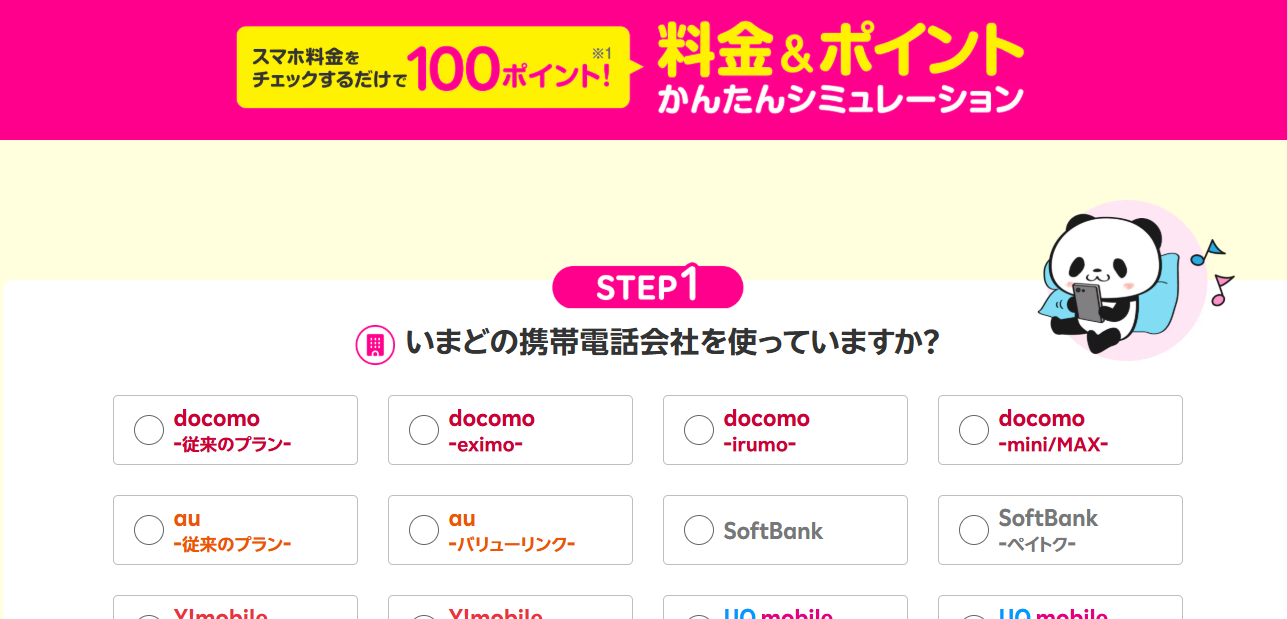
Task: Select docomo irumo as current carrier
Action: pos(699,430)
